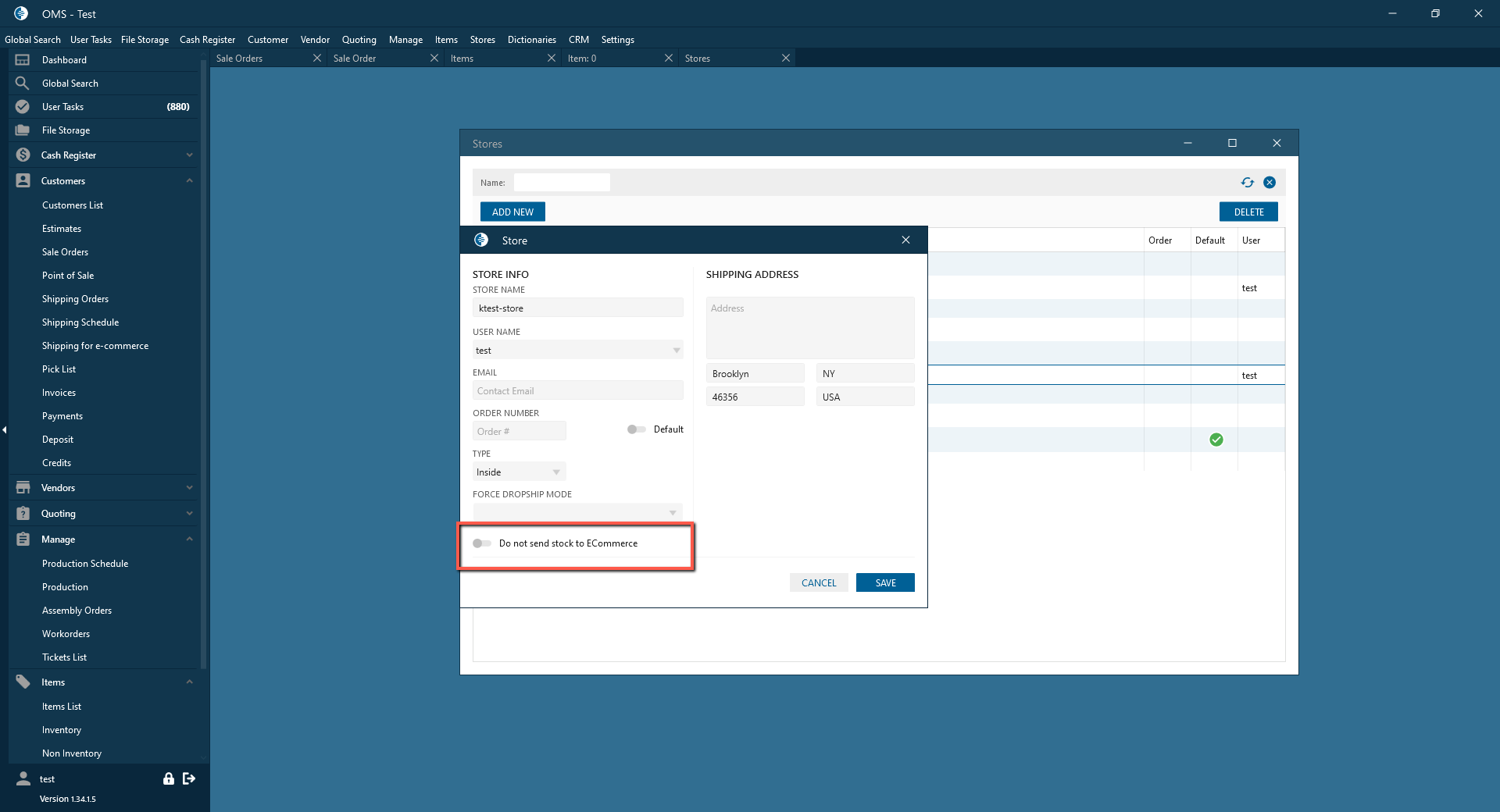
Task: Close the Sale Order tab
Action: point(434,59)
